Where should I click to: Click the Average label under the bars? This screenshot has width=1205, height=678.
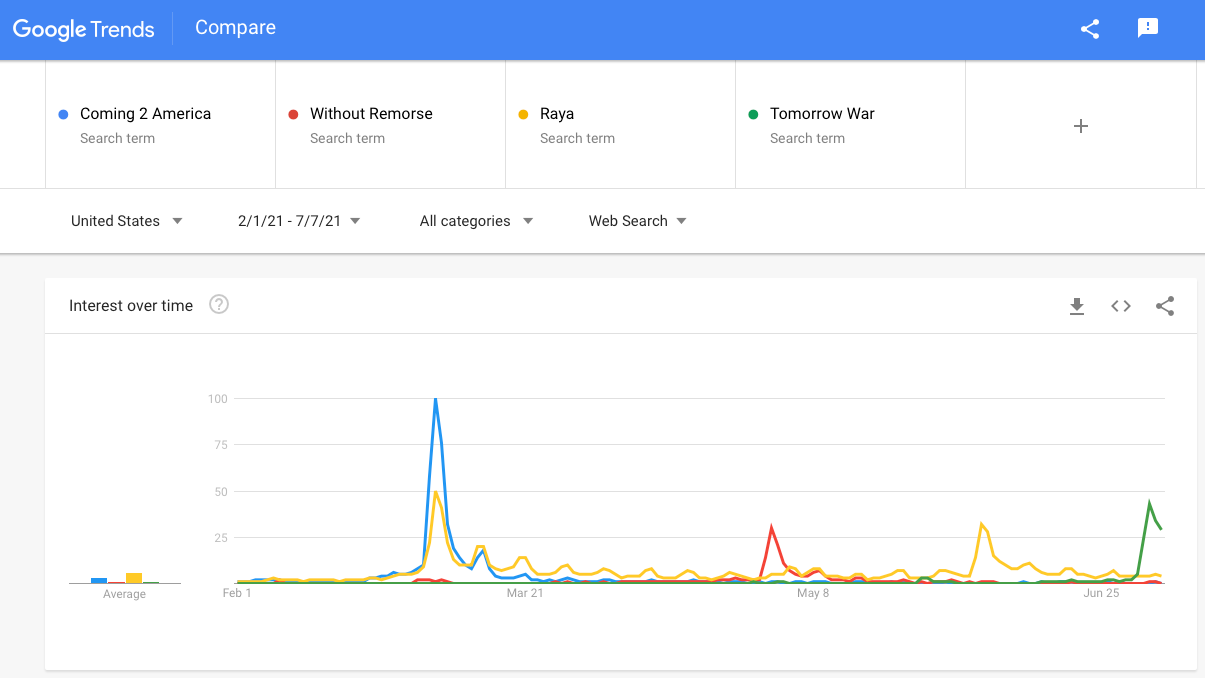125,594
